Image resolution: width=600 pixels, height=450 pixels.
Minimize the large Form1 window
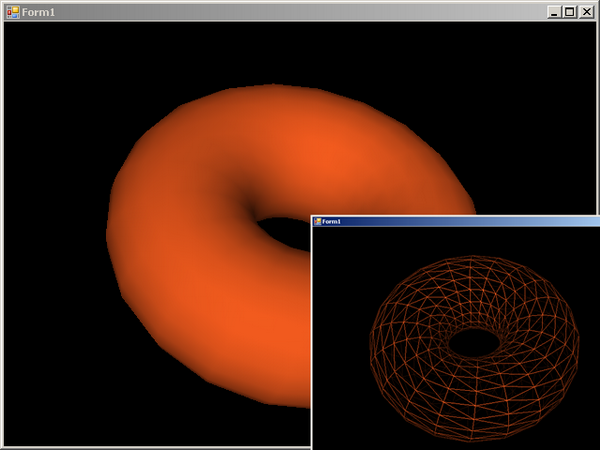click(554, 12)
